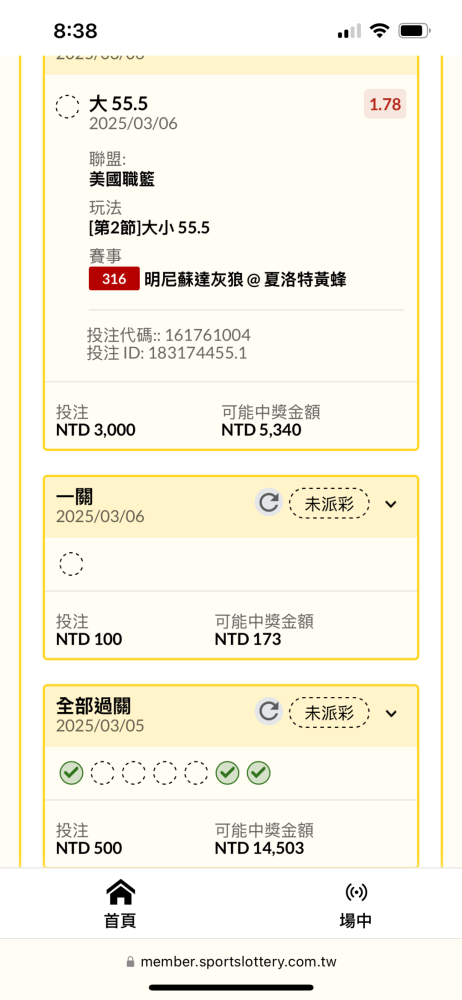Image resolution: width=462 pixels, height=1000 pixels.
Task: Tap the last green checkmark in 全部過關
Action: [x=258, y=773]
